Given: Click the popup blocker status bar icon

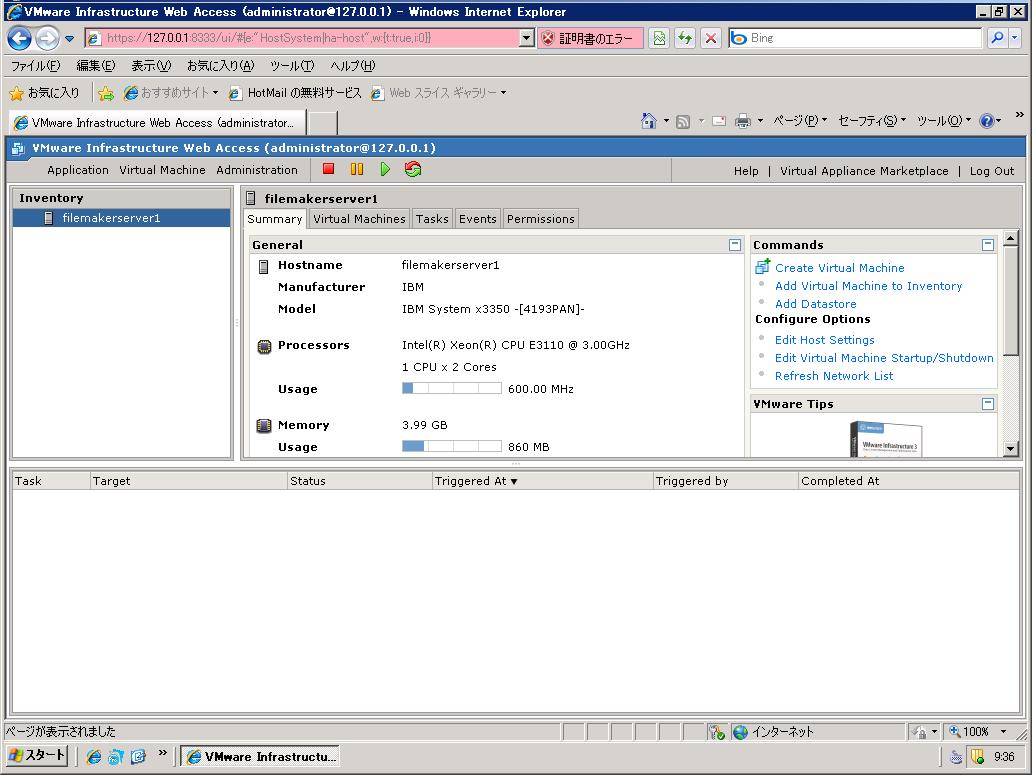Looking at the screenshot, I should coord(717,732).
